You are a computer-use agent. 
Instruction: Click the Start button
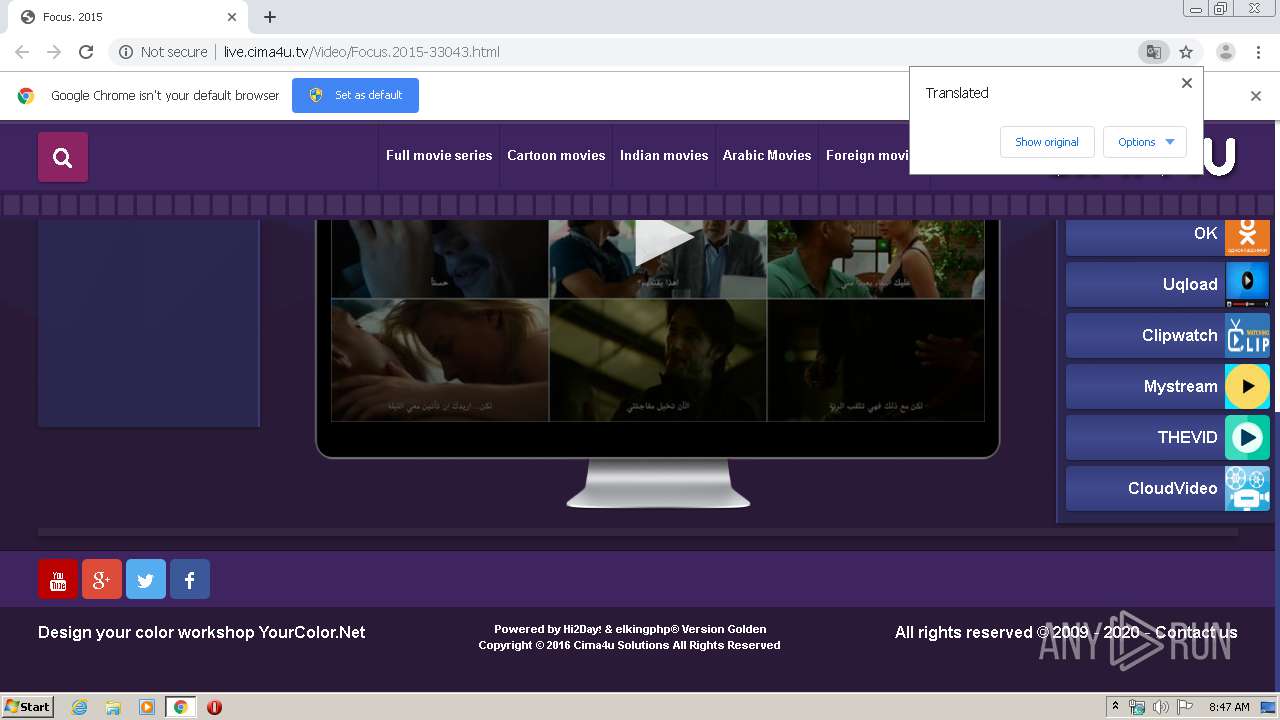tap(28, 707)
